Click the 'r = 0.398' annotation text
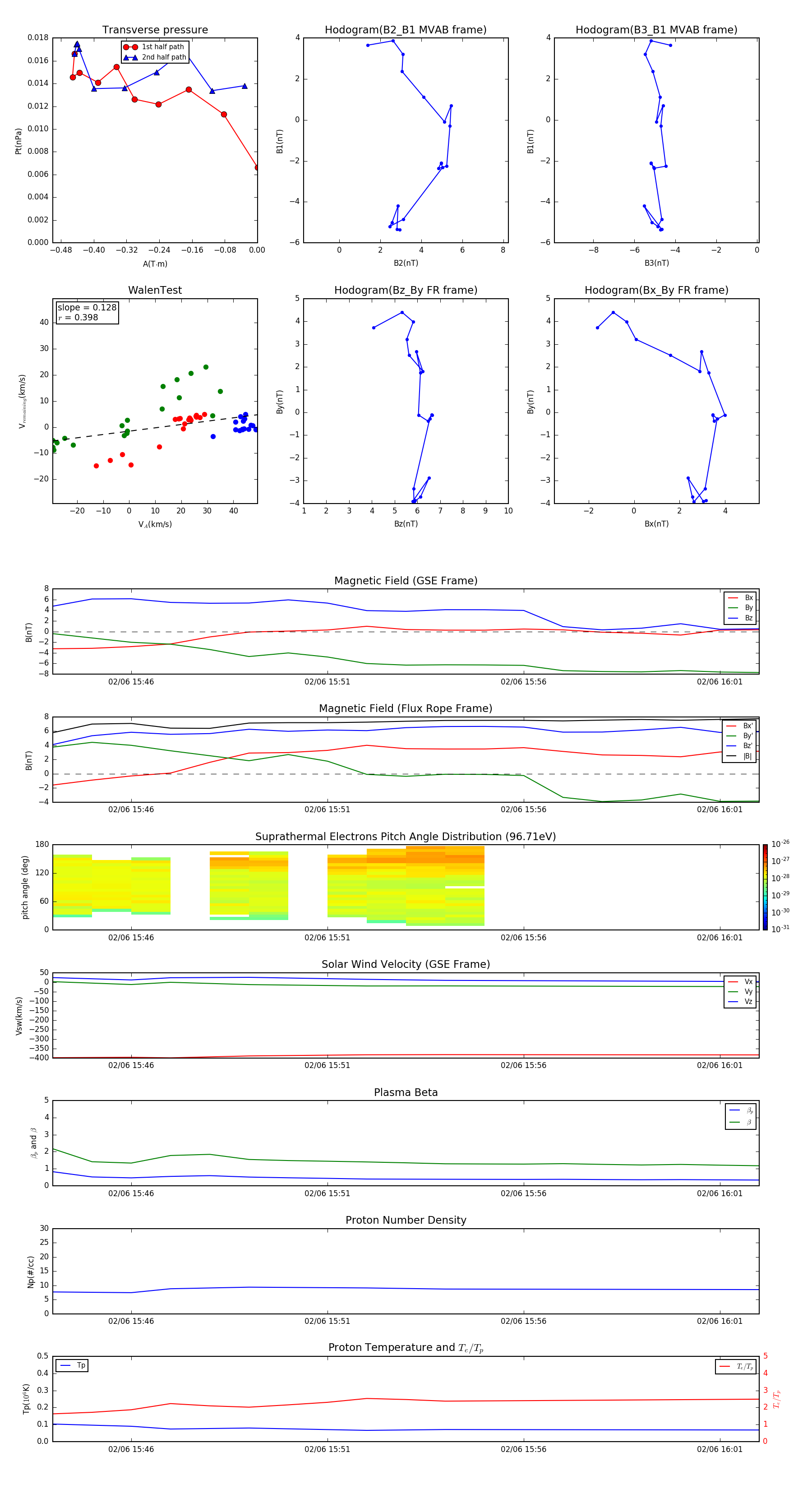The height and width of the screenshot is (1489, 812). 78,317
